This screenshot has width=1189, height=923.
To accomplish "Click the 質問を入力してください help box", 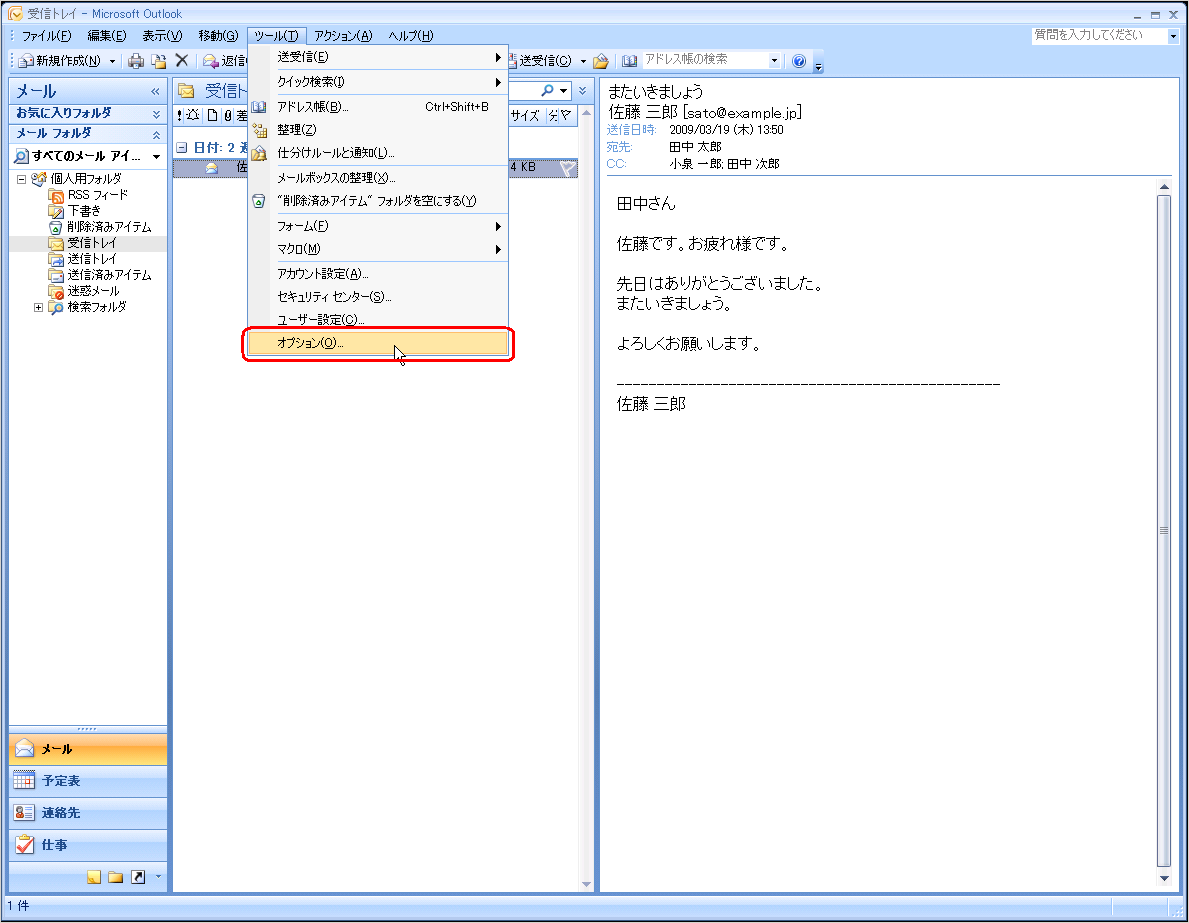I will click(1098, 35).
